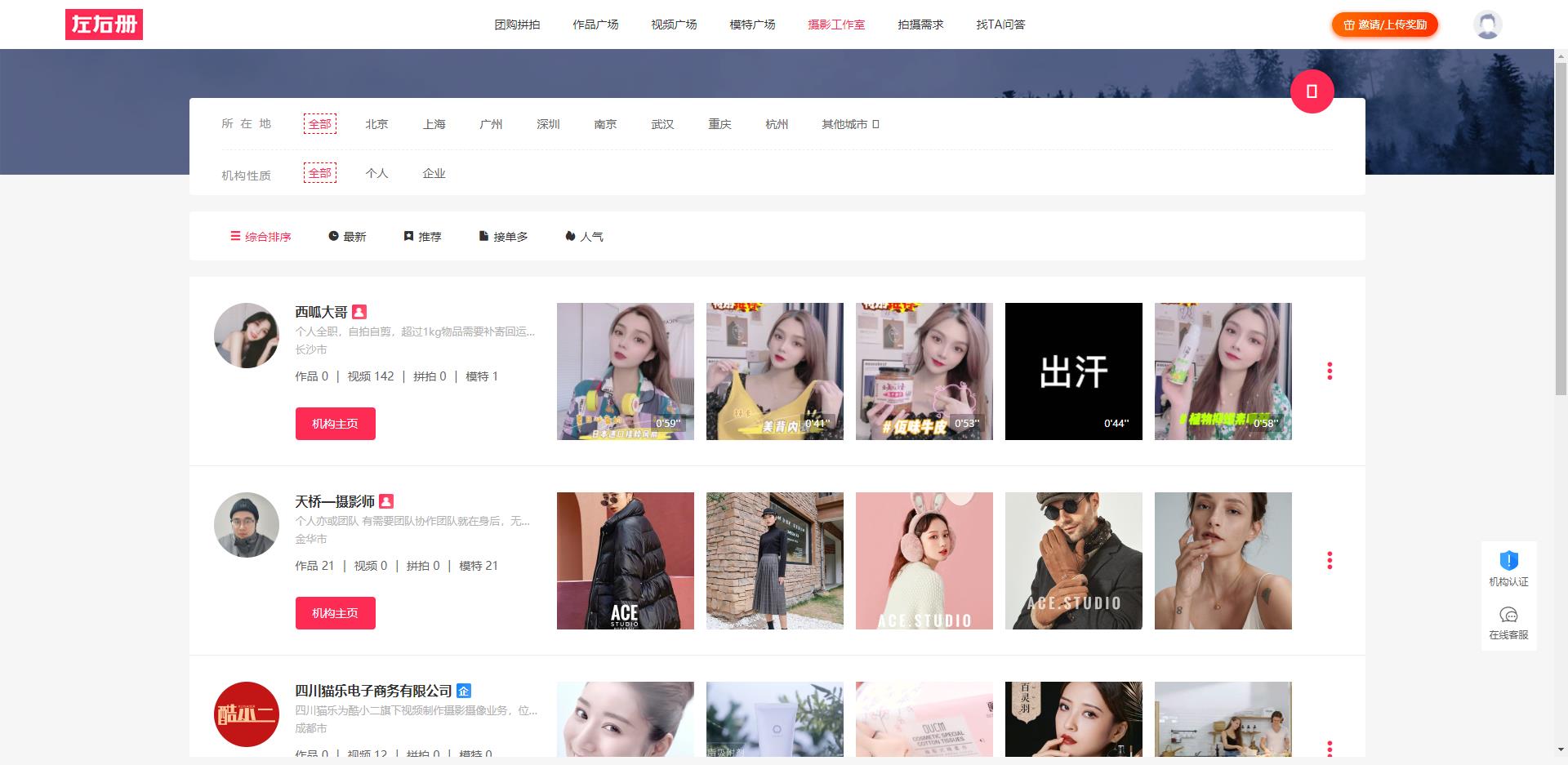
Task: Open 酷小二 red avatar logo
Action: tap(247, 714)
